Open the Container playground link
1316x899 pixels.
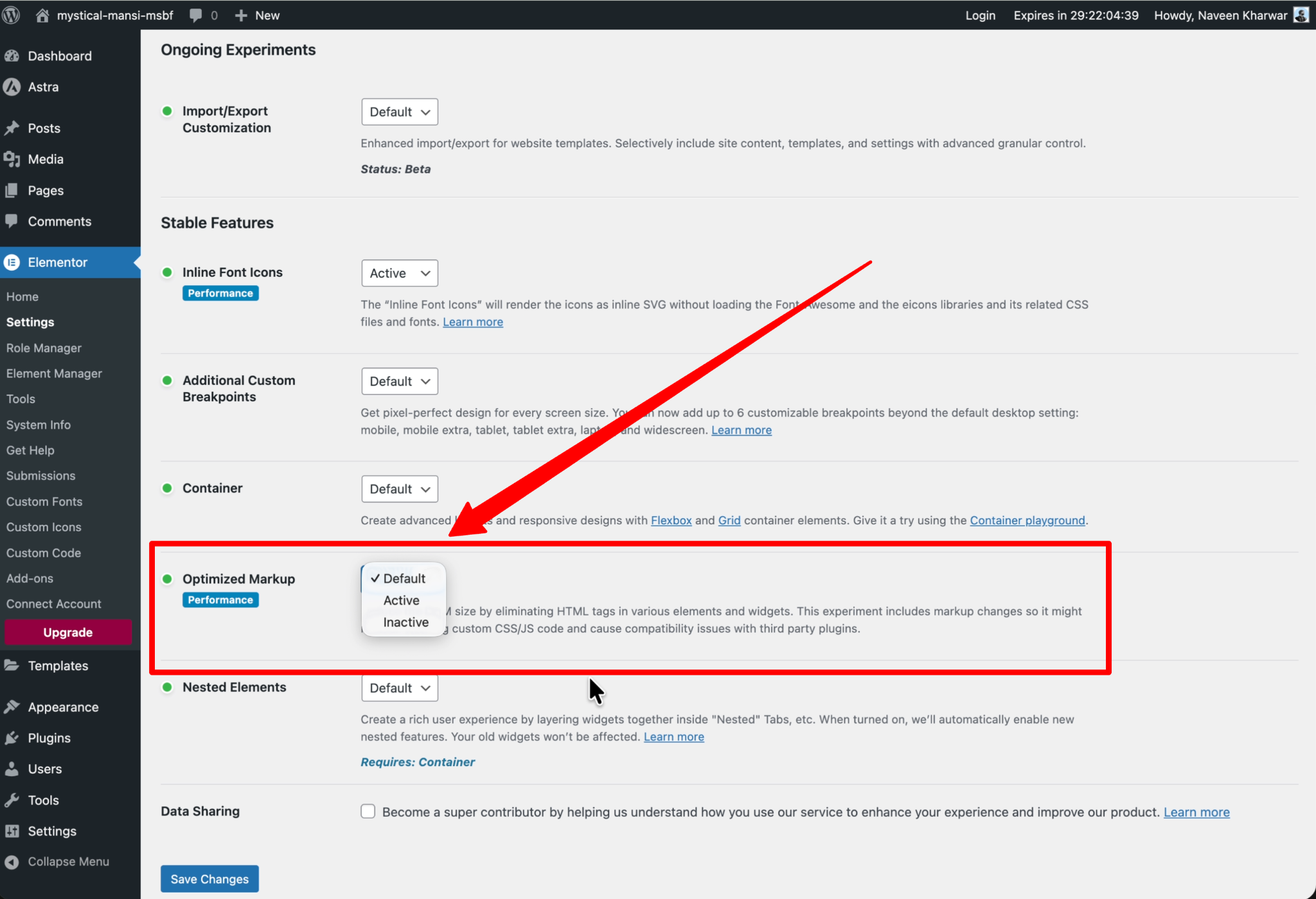1027,520
